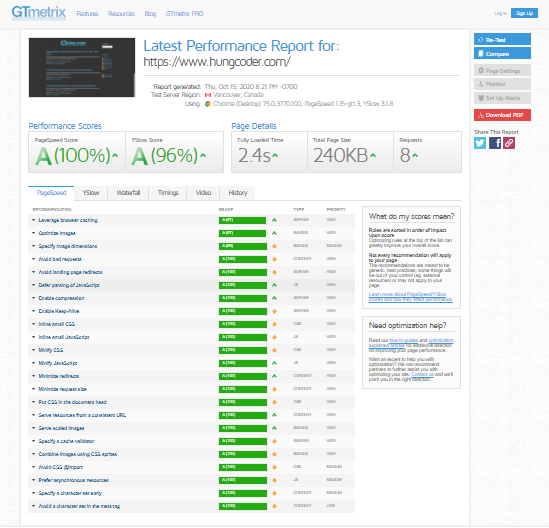The width and height of the screenshot is (549, 528).
Task: Click orange diamond for Specify a character set early
Action: point(274,493)
